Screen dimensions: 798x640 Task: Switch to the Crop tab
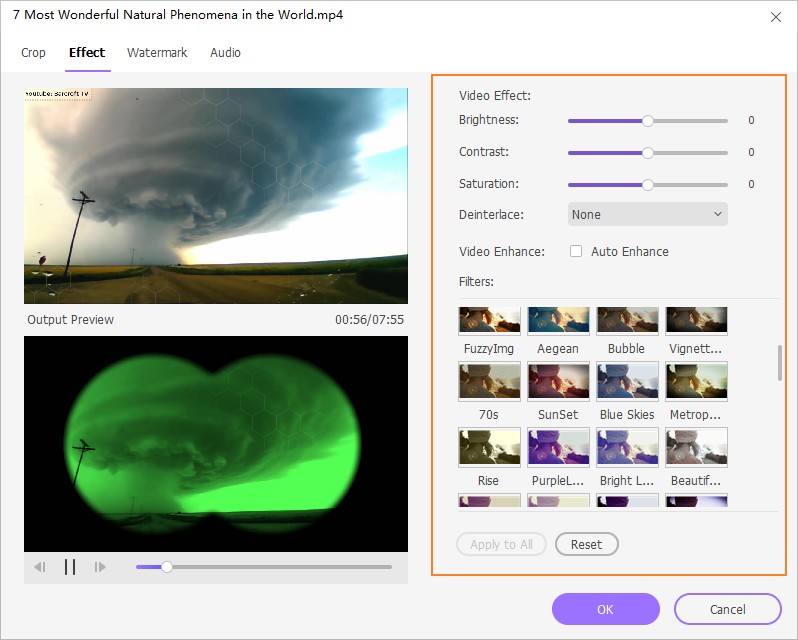pos(33,53)
